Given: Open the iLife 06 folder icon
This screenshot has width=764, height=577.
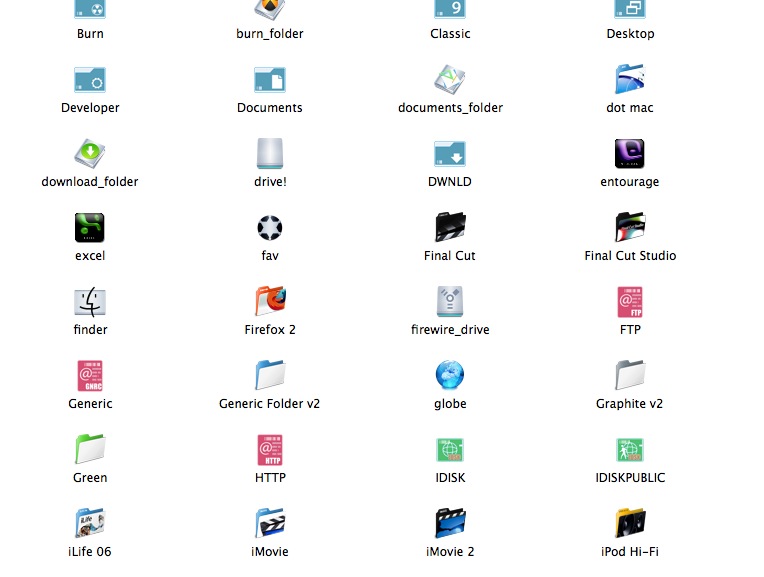Looking at the screenshot, I should 90,523.
